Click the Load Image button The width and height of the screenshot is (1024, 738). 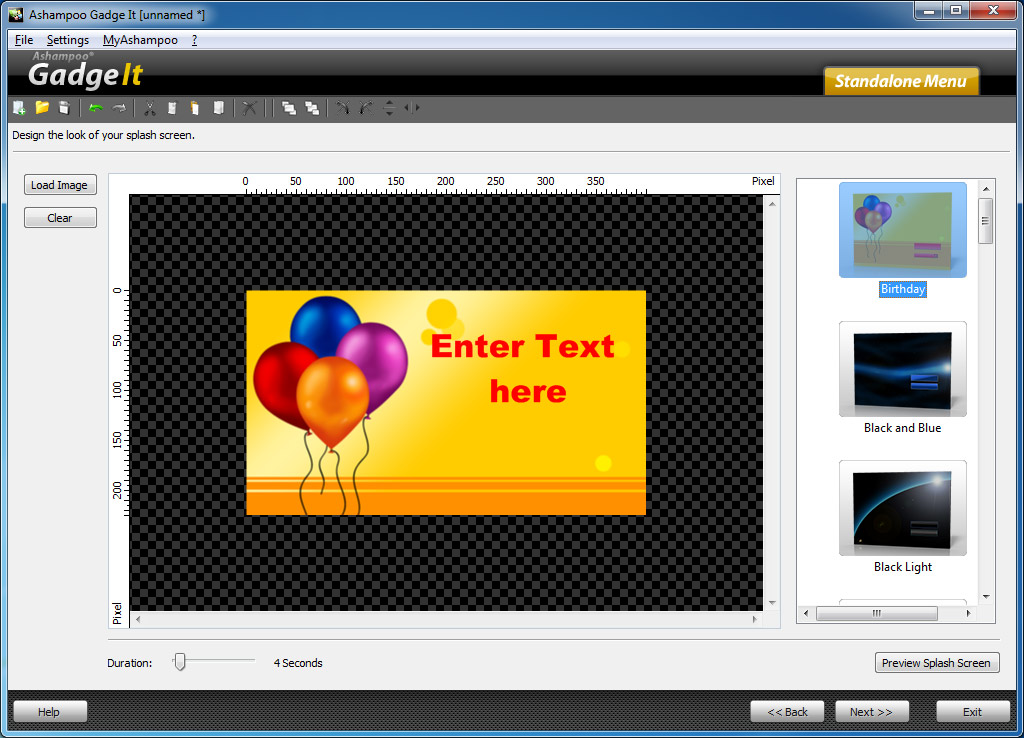coord(60,185)
